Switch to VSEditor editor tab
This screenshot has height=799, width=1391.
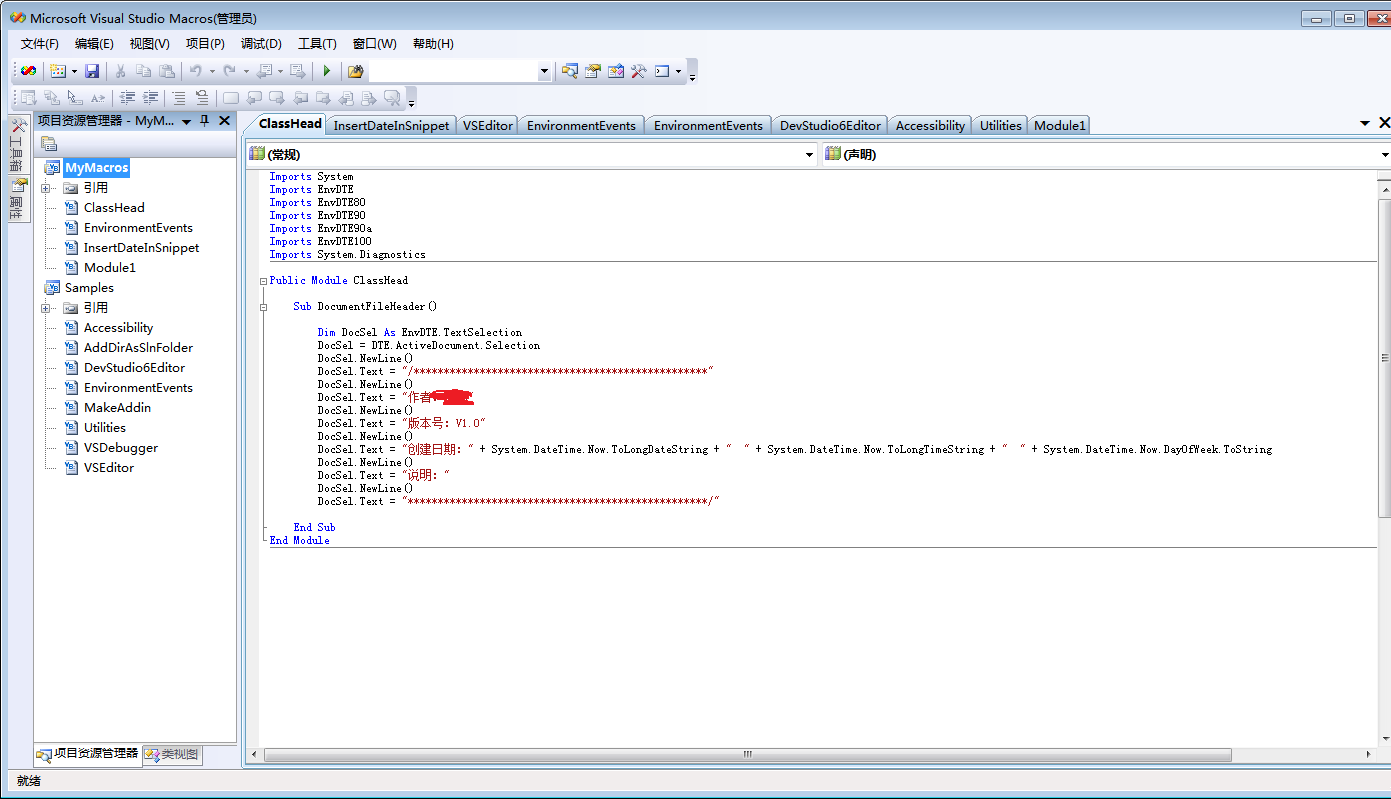[488, 125]
